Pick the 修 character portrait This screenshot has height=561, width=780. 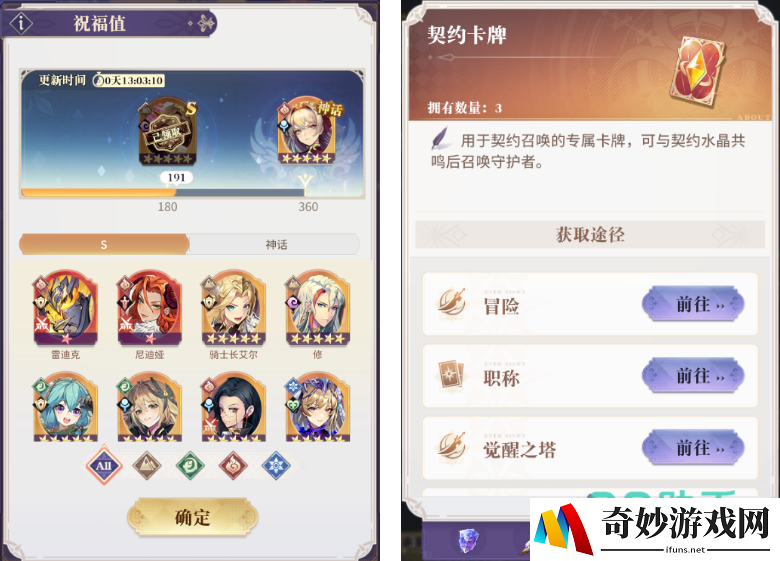[318, 308]
